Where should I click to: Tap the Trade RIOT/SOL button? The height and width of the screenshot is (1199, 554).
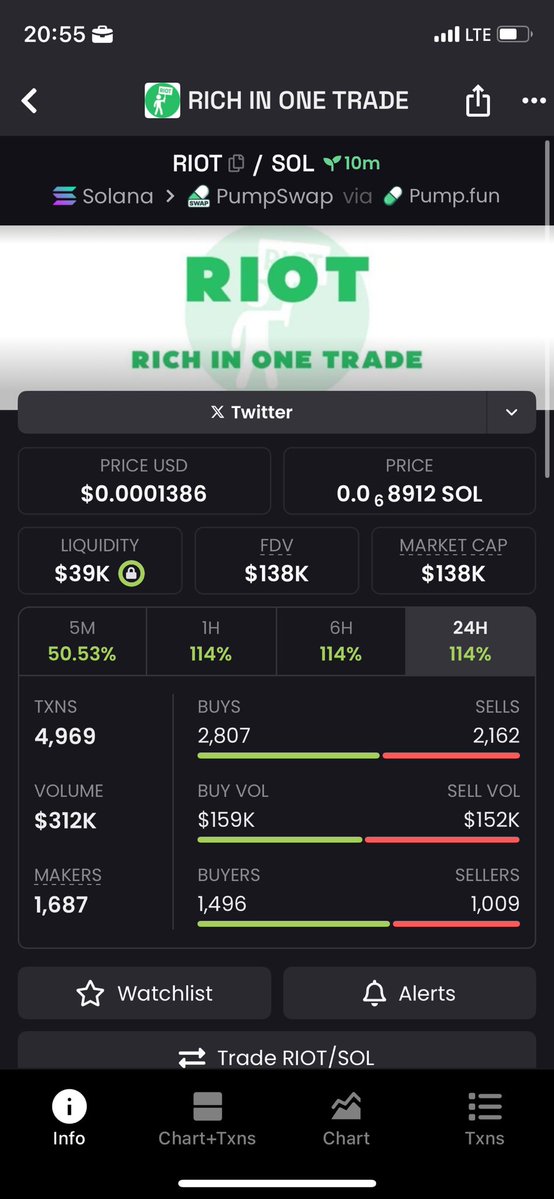tap(277, 1057)
